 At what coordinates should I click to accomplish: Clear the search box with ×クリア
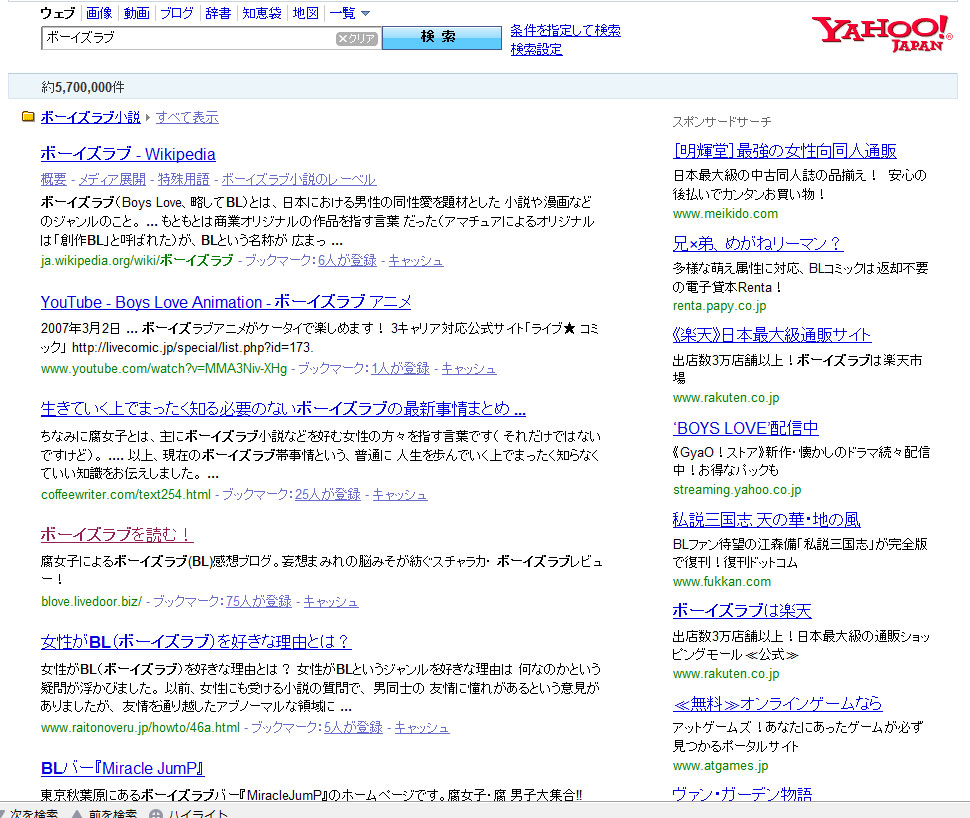point(356,38)
